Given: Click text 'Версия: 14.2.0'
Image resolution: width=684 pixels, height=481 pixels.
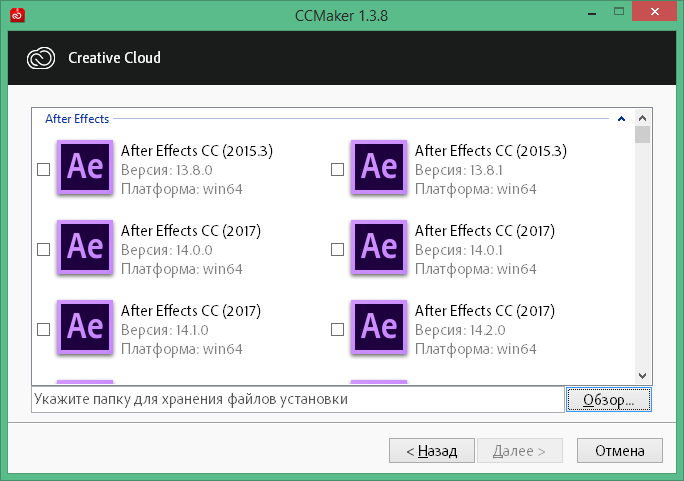Looking at the screenshot, I should click(x=460, y=330).
